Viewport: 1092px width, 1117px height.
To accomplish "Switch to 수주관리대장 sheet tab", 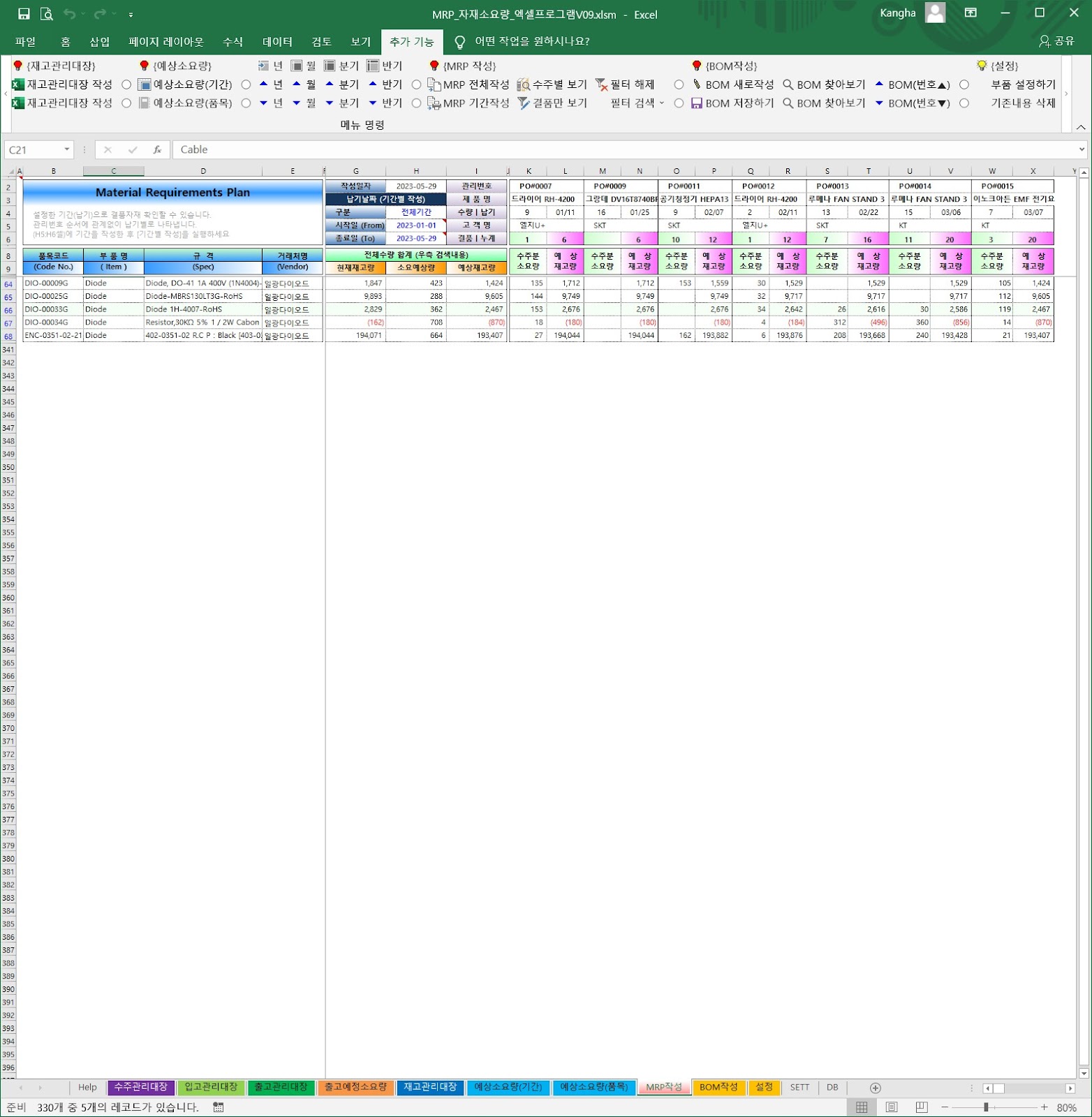I will (141, 1088).
